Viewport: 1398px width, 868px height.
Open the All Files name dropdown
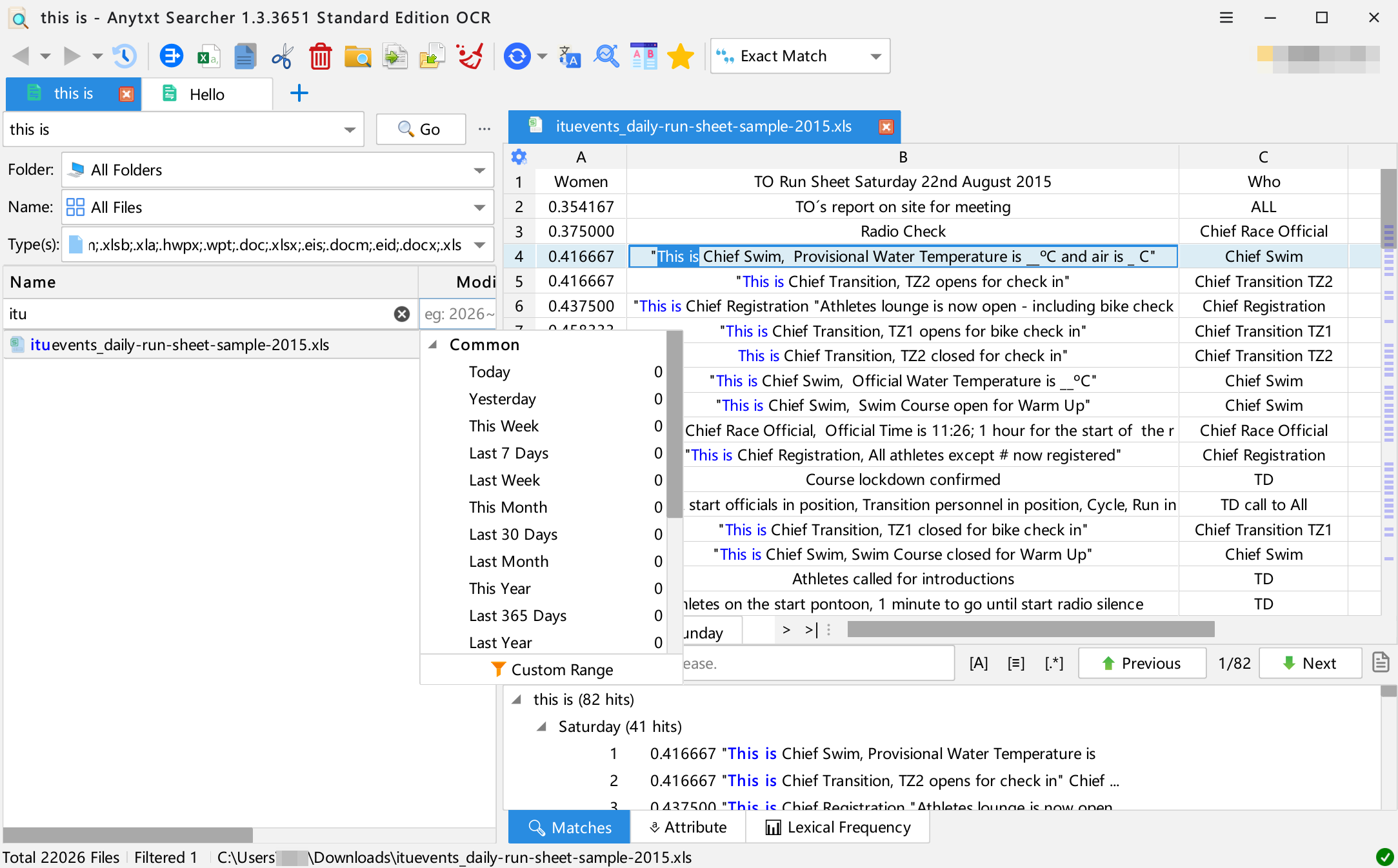[278, 207]
